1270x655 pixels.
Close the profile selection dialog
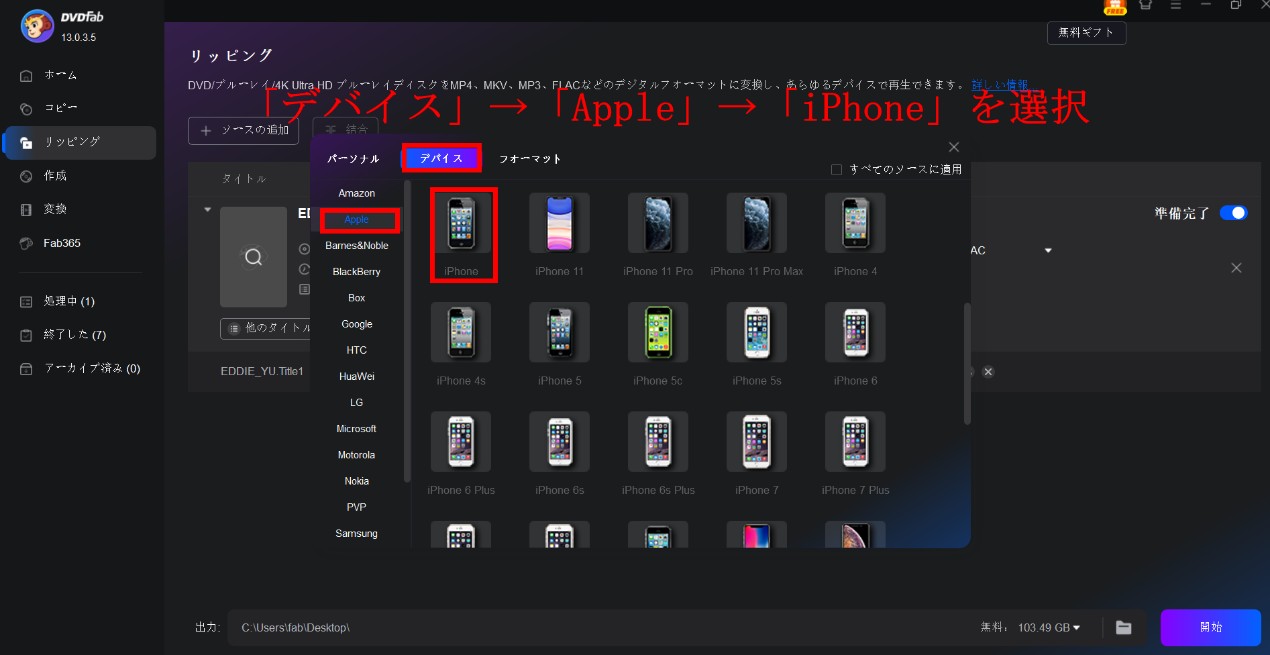(x=954, y=147)
